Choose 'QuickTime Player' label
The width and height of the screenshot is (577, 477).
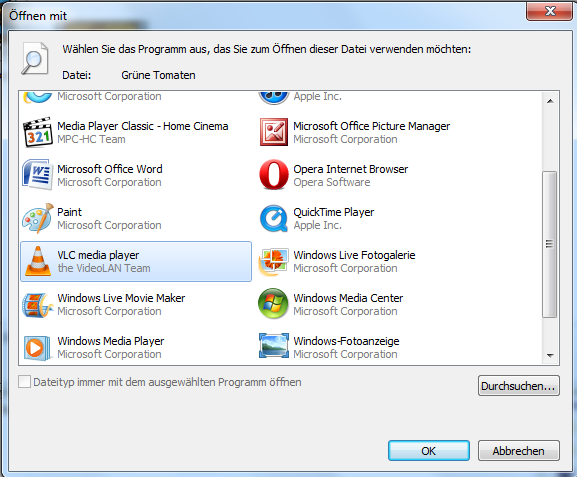(x=334, y=212)
